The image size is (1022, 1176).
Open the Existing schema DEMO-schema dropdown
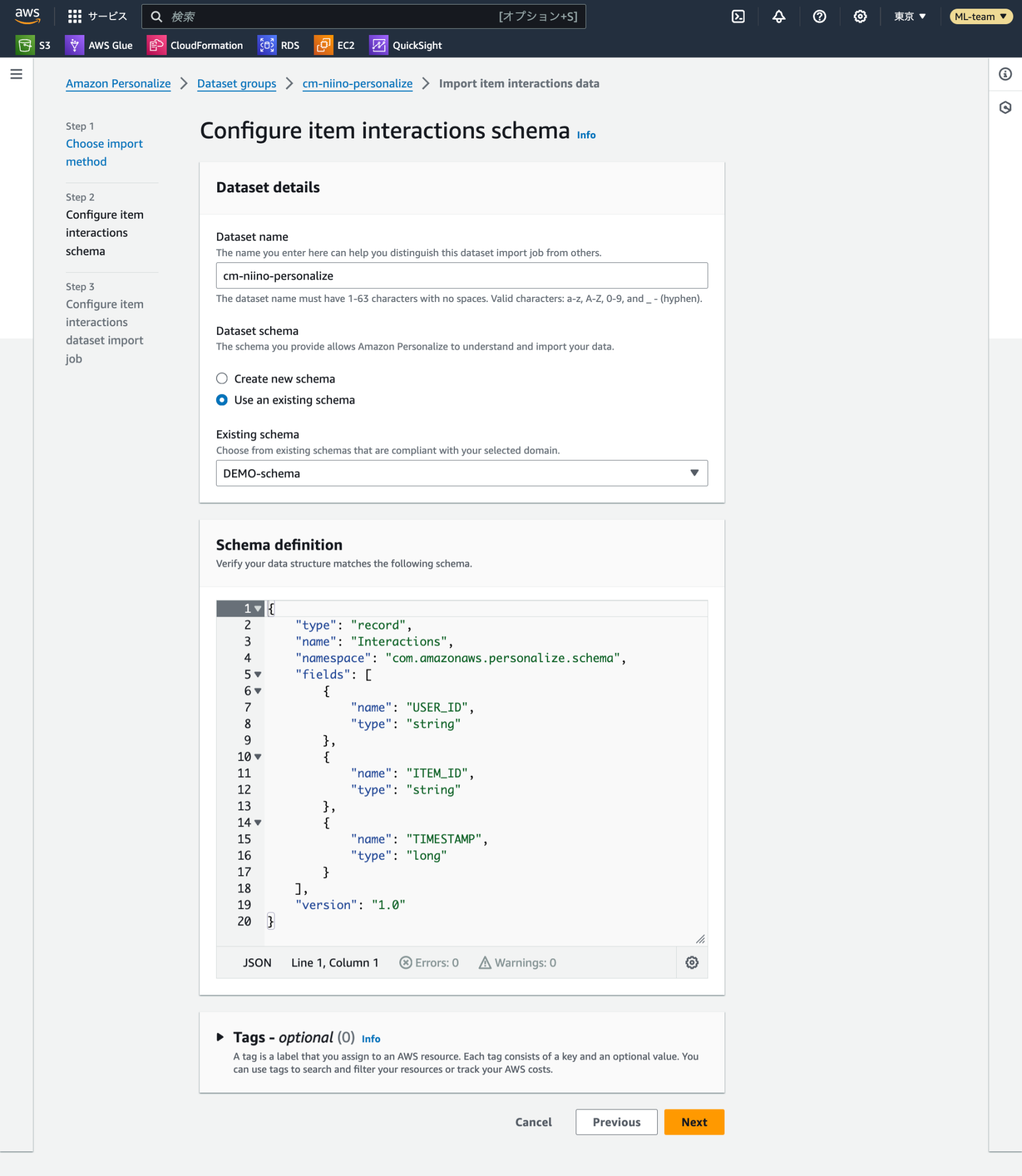(461, 473)
